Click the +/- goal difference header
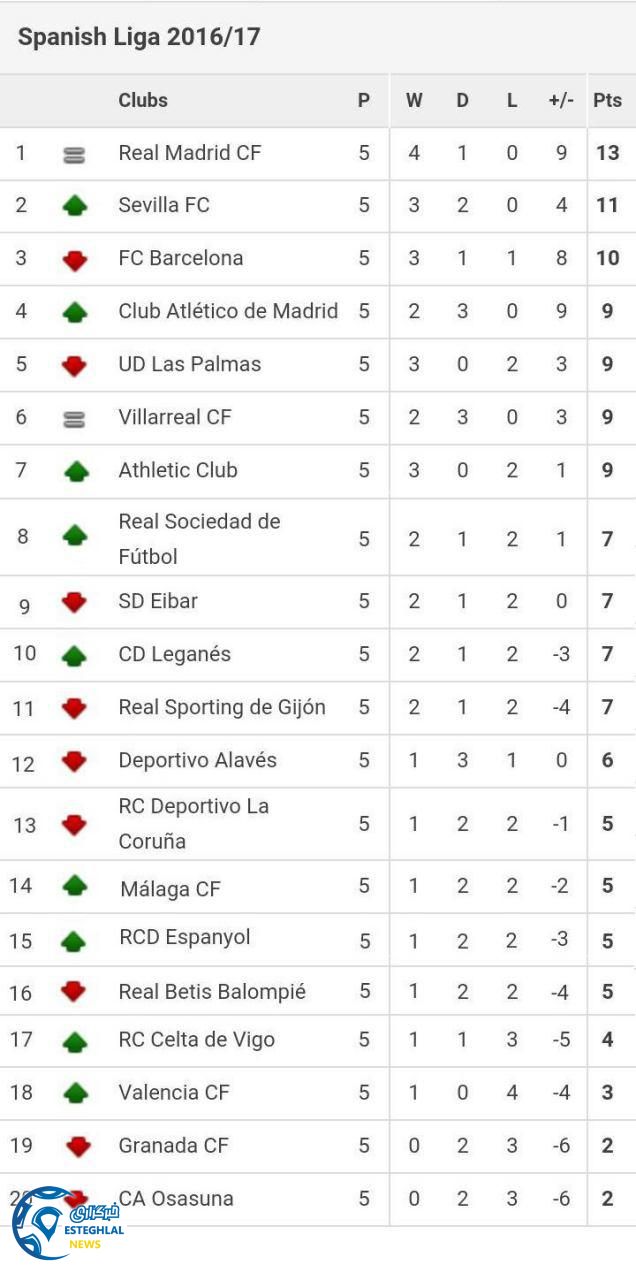 coord(561,100)
